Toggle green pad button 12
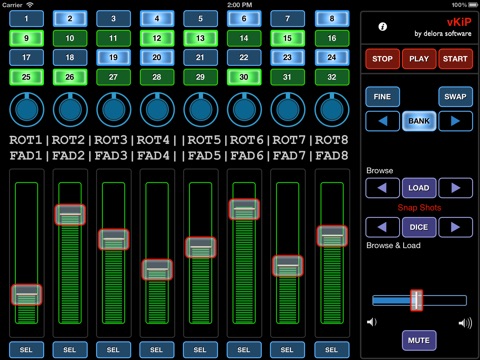The image size is (480, 360). point(157,38)
